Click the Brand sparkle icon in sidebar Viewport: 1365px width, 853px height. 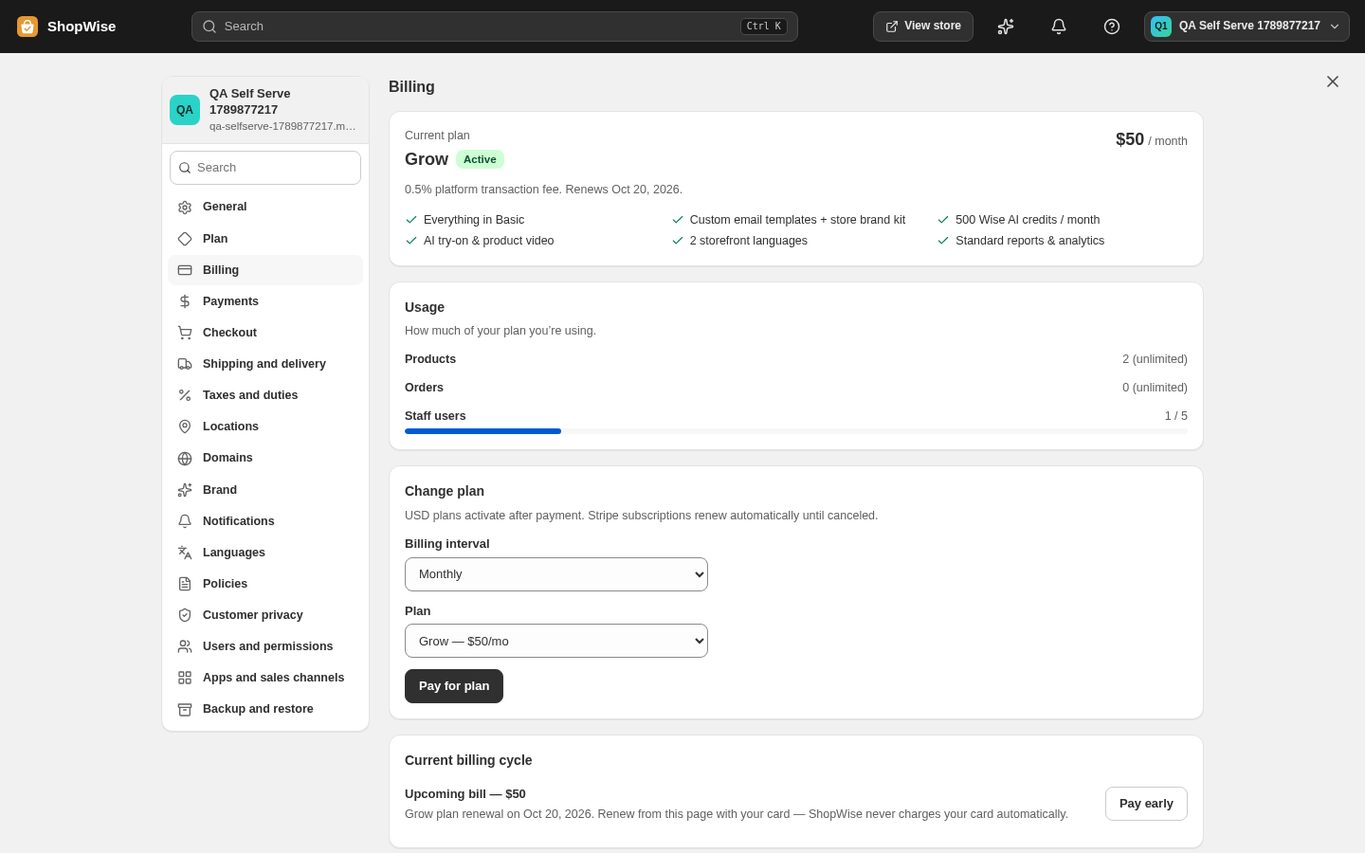pos(185,490)
